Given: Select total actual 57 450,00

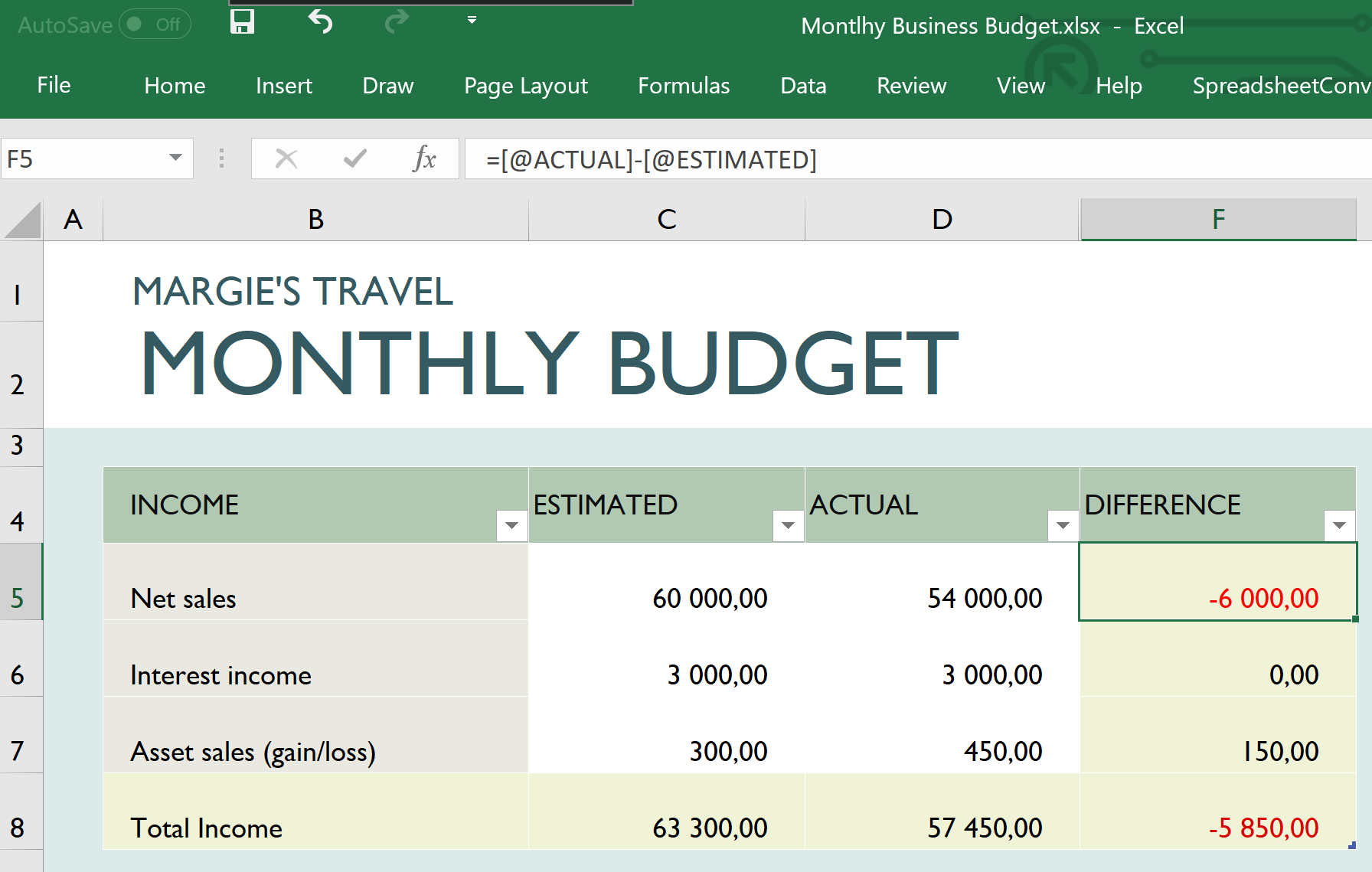Looking at the screenshot, I should coord(942,812).
